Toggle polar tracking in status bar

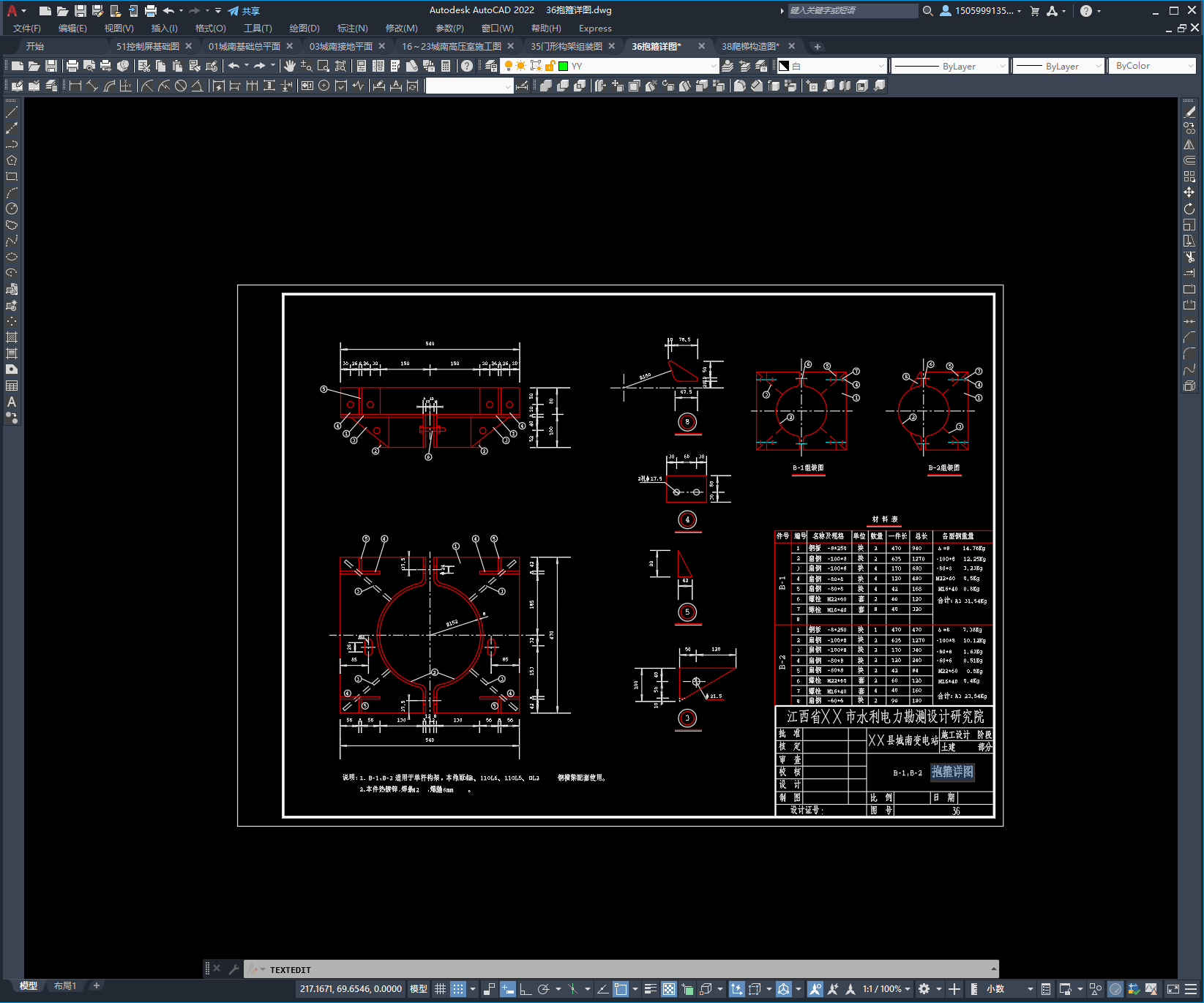coord(544,989)
